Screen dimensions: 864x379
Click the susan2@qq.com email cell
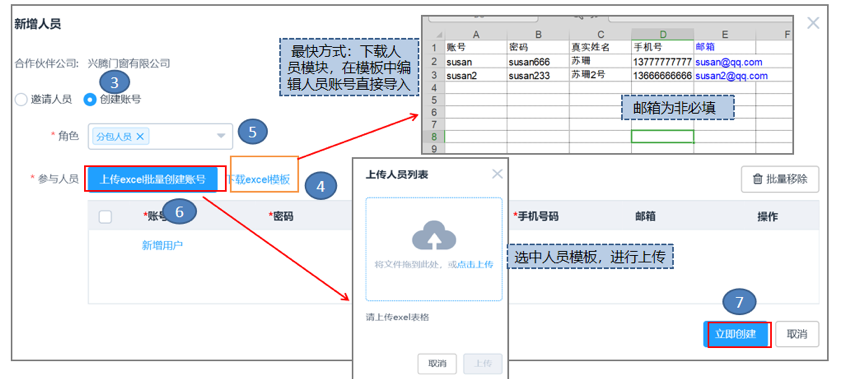tap(725, 75)
